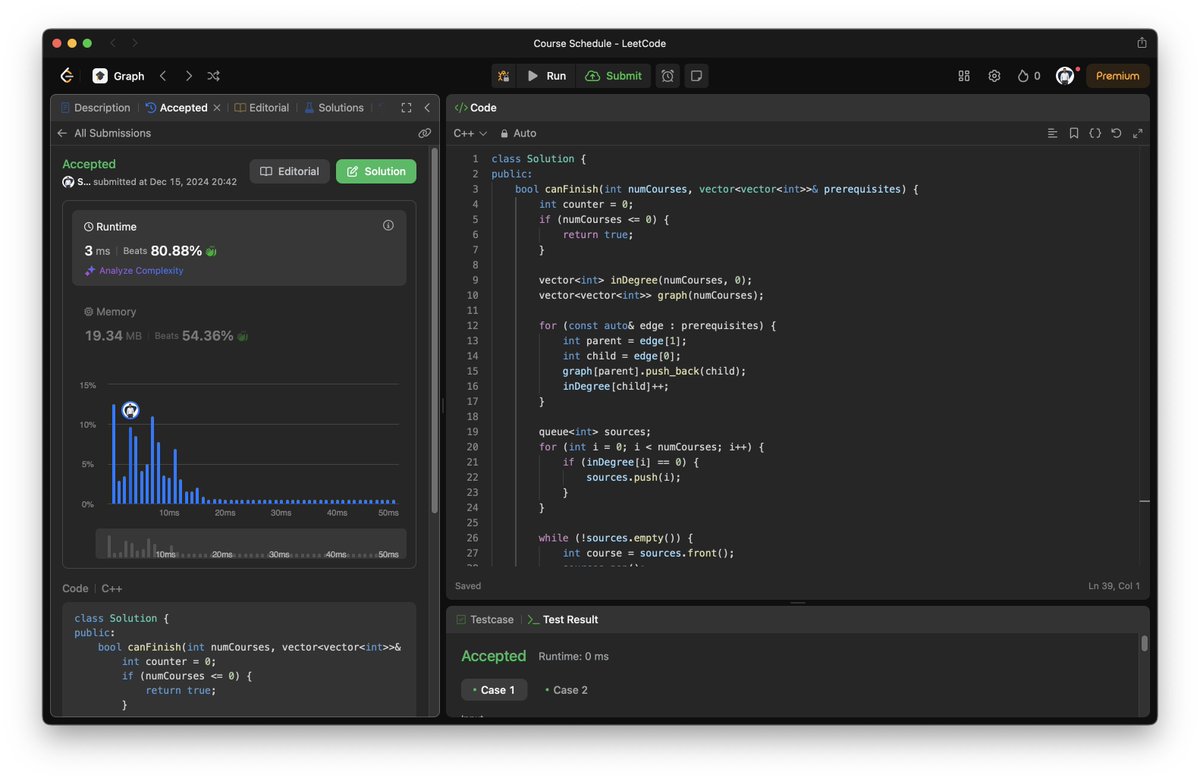The image size is (1200, 781).
Task: Click the runtime distribution mini range slider
Action: pos(250,544)
